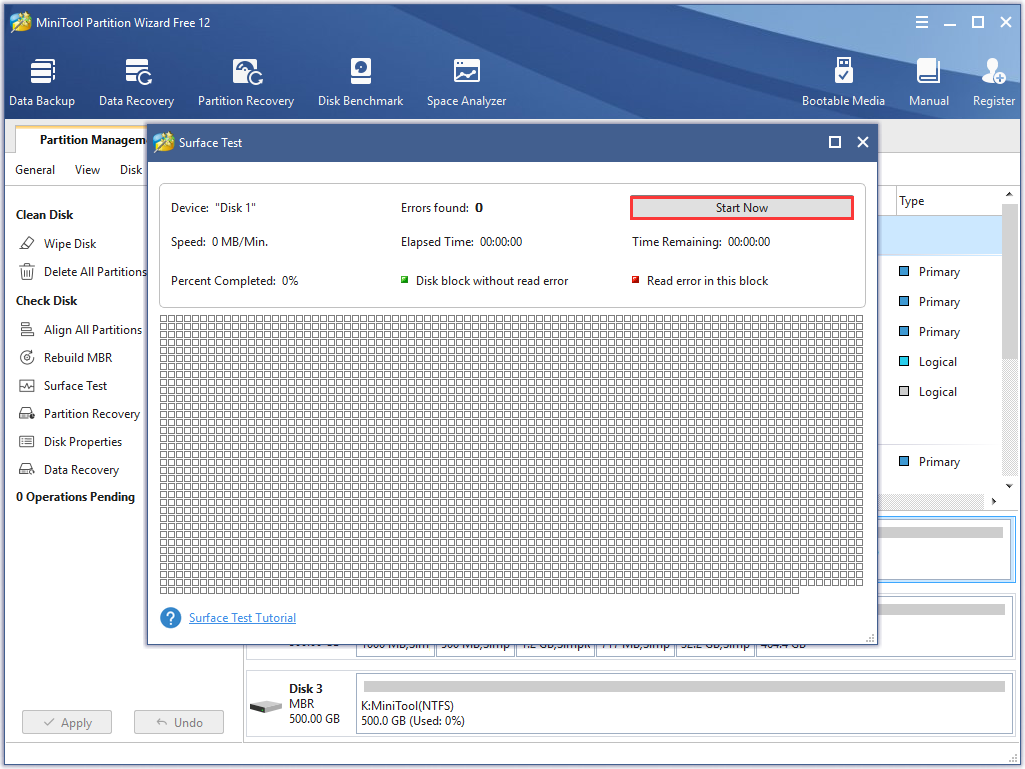
Task: Open the View menu
Action: tap(88, 170)
